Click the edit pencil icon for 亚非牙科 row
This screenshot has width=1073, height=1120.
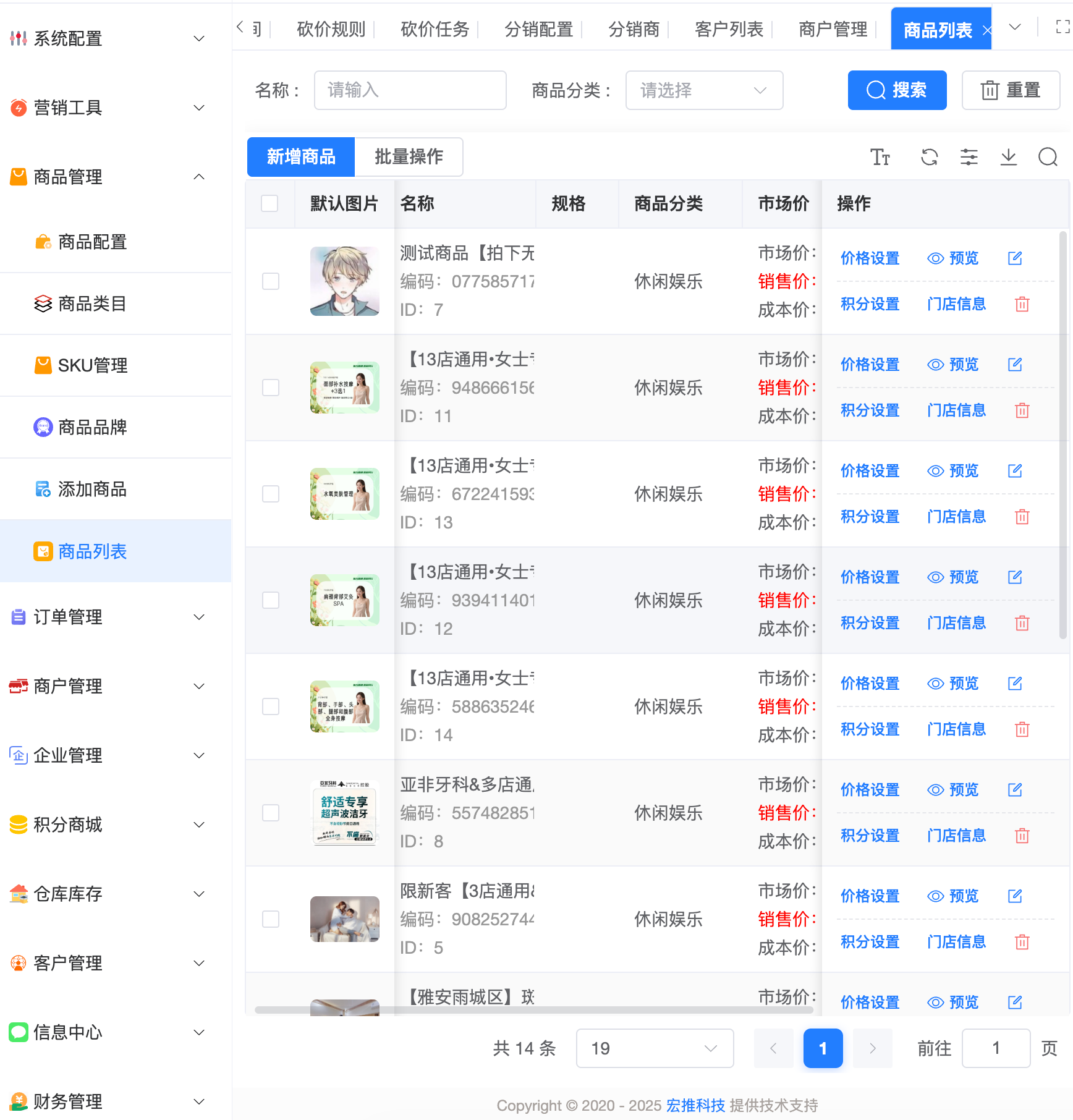tap(1015, 789)
